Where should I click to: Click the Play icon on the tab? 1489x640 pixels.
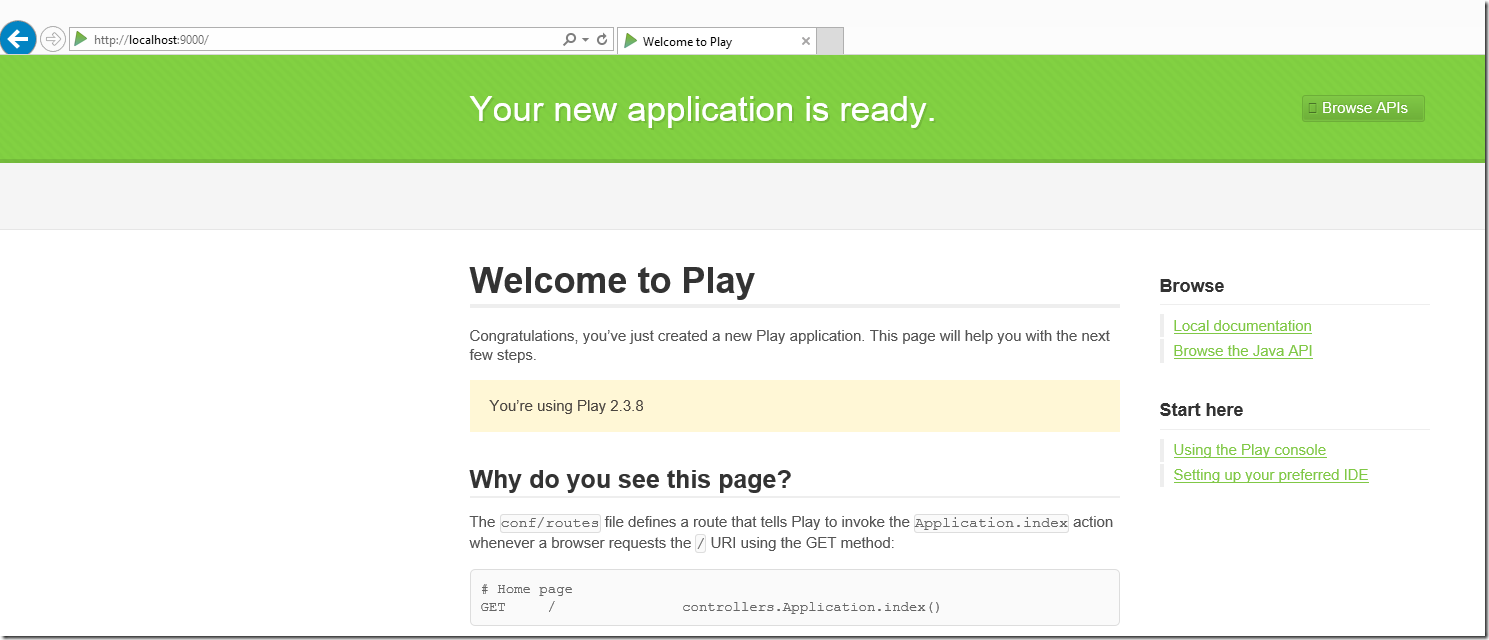[630, 41]
